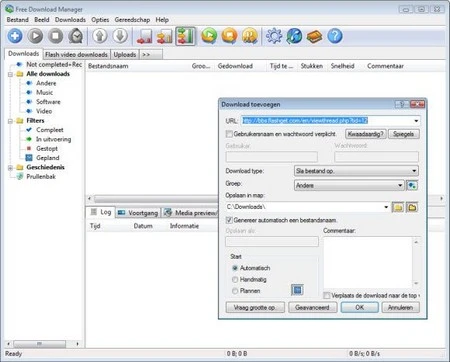Image resolution: width=450 pixels, height=362 pixels.
Task: Open the scheduler clock icon
Action: click(x=76, y=36)
